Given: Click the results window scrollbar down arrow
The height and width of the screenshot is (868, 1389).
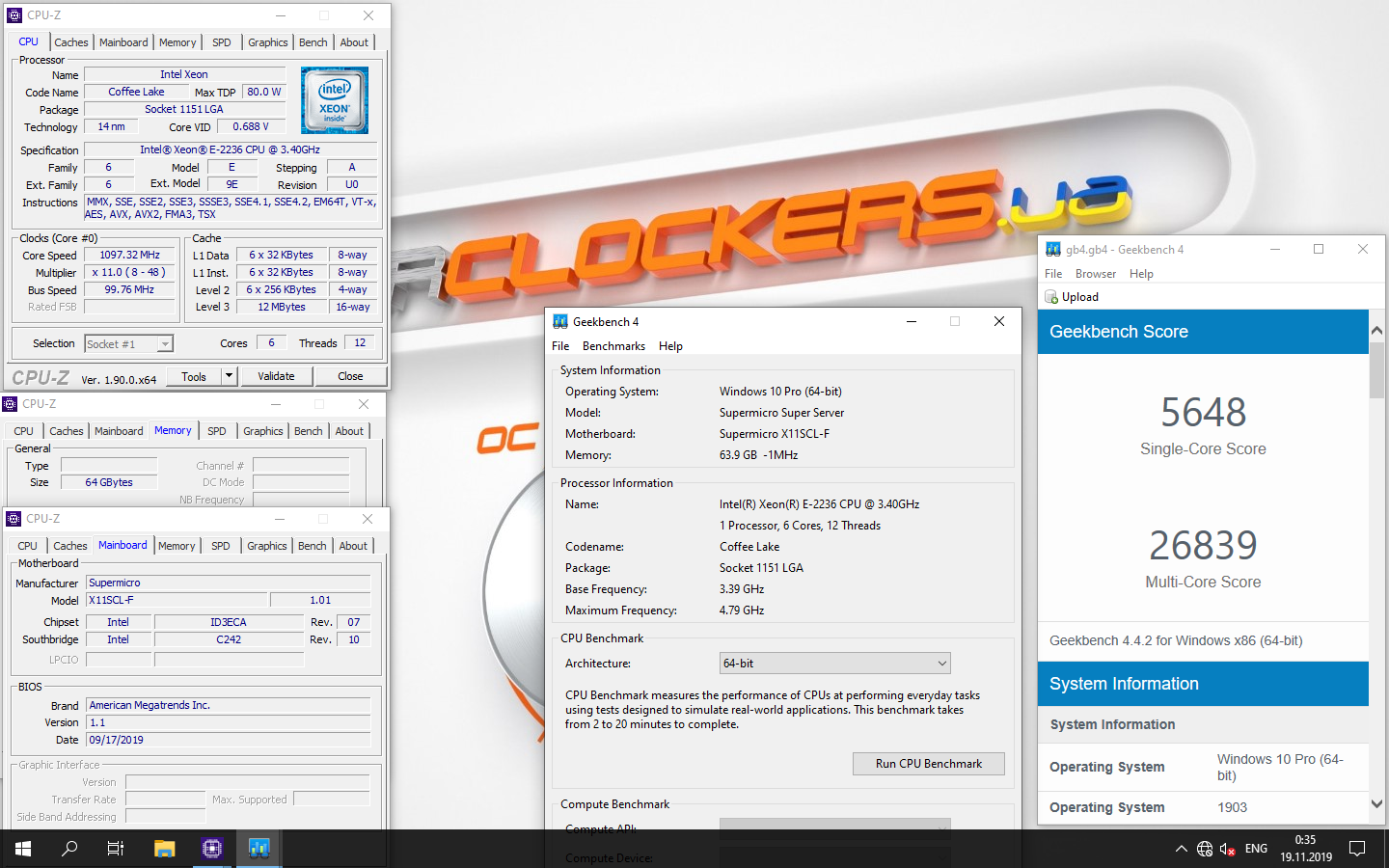Looking at the screenshot, I should (1377, 803).
